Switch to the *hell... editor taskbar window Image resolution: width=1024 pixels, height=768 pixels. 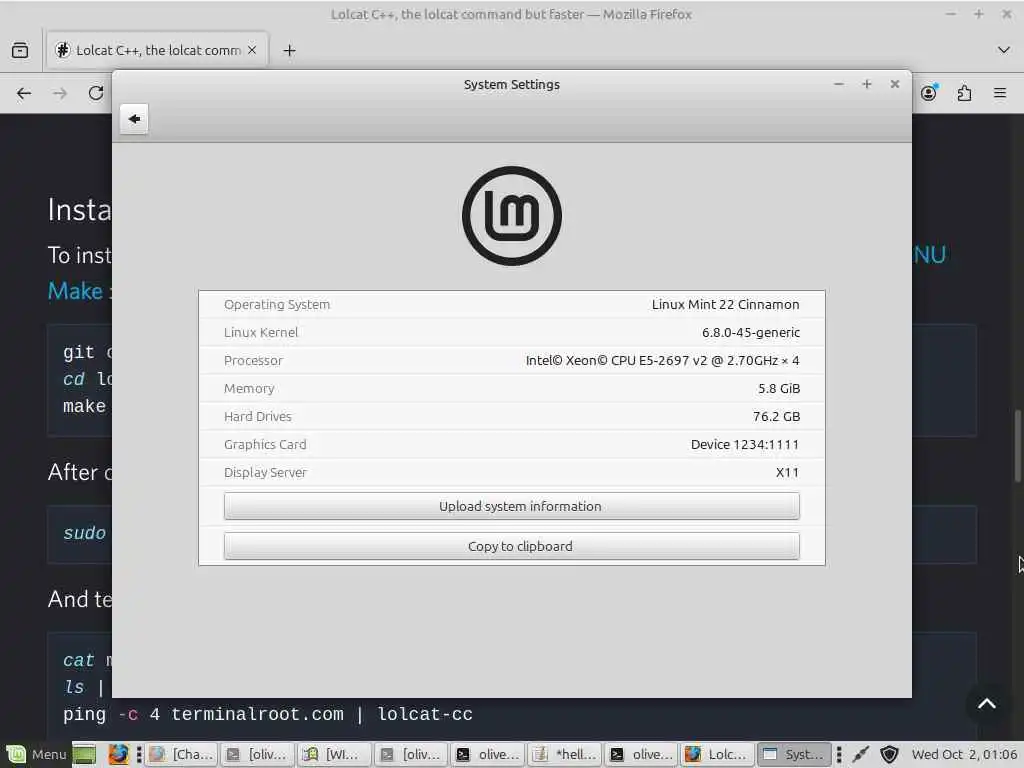[x=566, y=754]
